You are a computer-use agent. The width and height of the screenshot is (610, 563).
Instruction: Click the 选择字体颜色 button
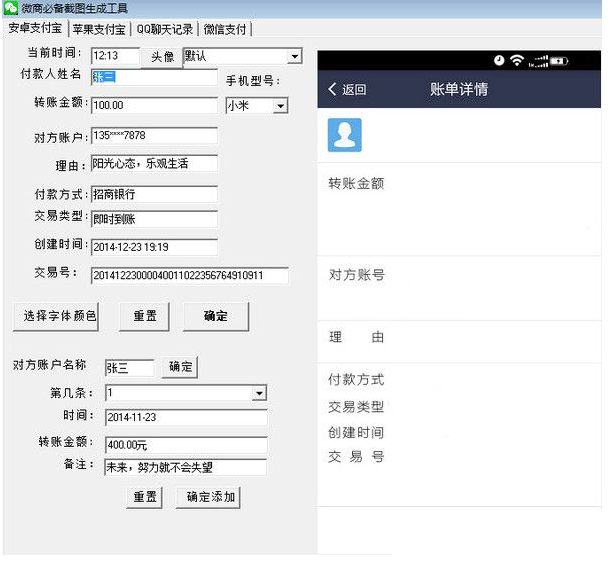[56, 316]
